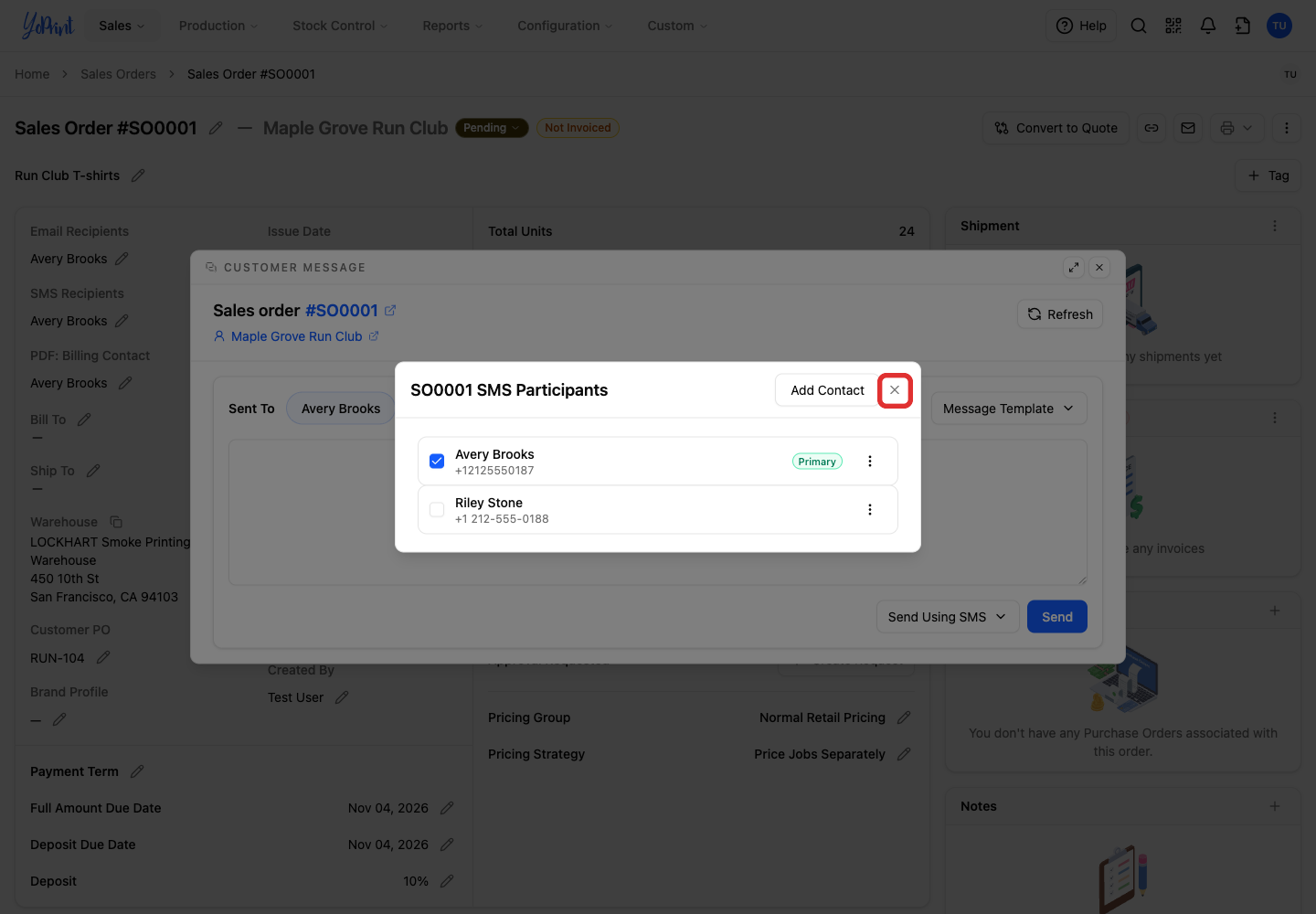Screen dimensions: 1316x914
Task: Open the QR code scanner icon
Action: coord(1173,26)
